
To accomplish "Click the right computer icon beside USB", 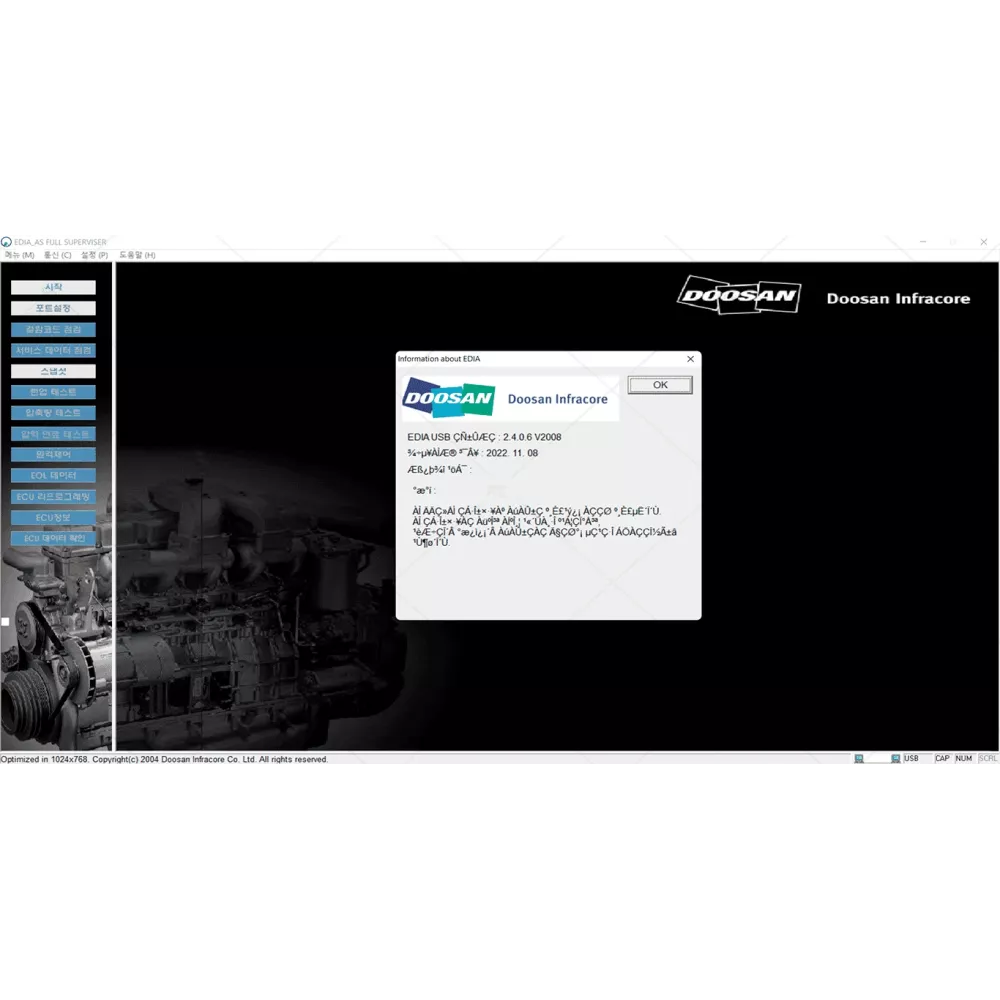I will pyautogui.click(x=896, y=759).
